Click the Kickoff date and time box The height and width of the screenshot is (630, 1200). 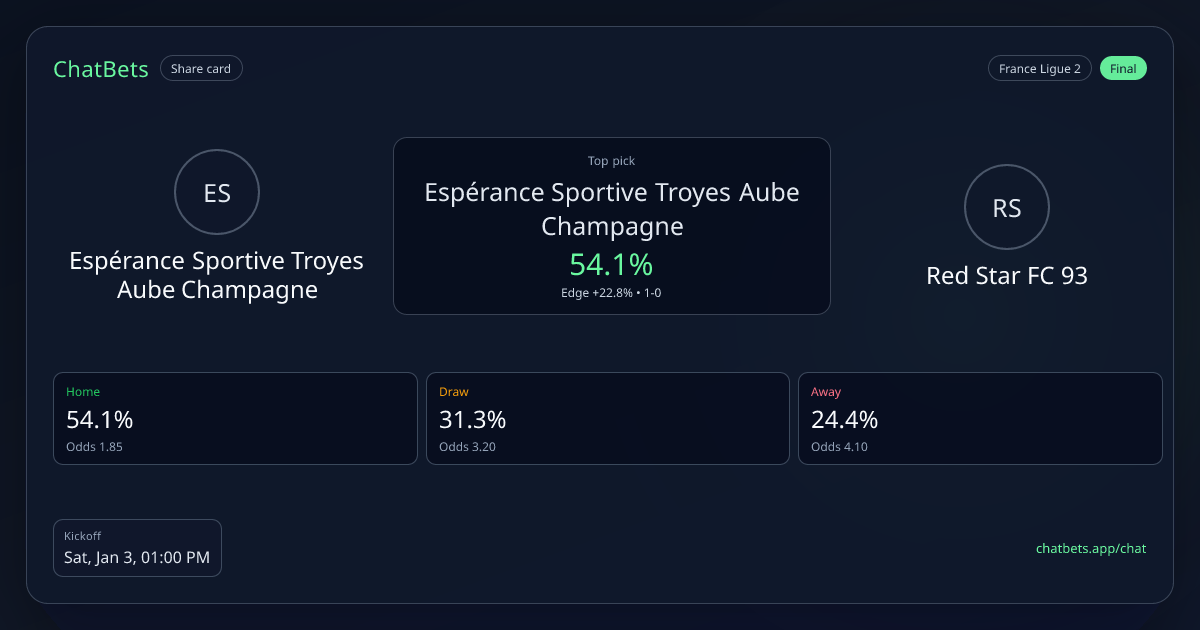(137, 548)
